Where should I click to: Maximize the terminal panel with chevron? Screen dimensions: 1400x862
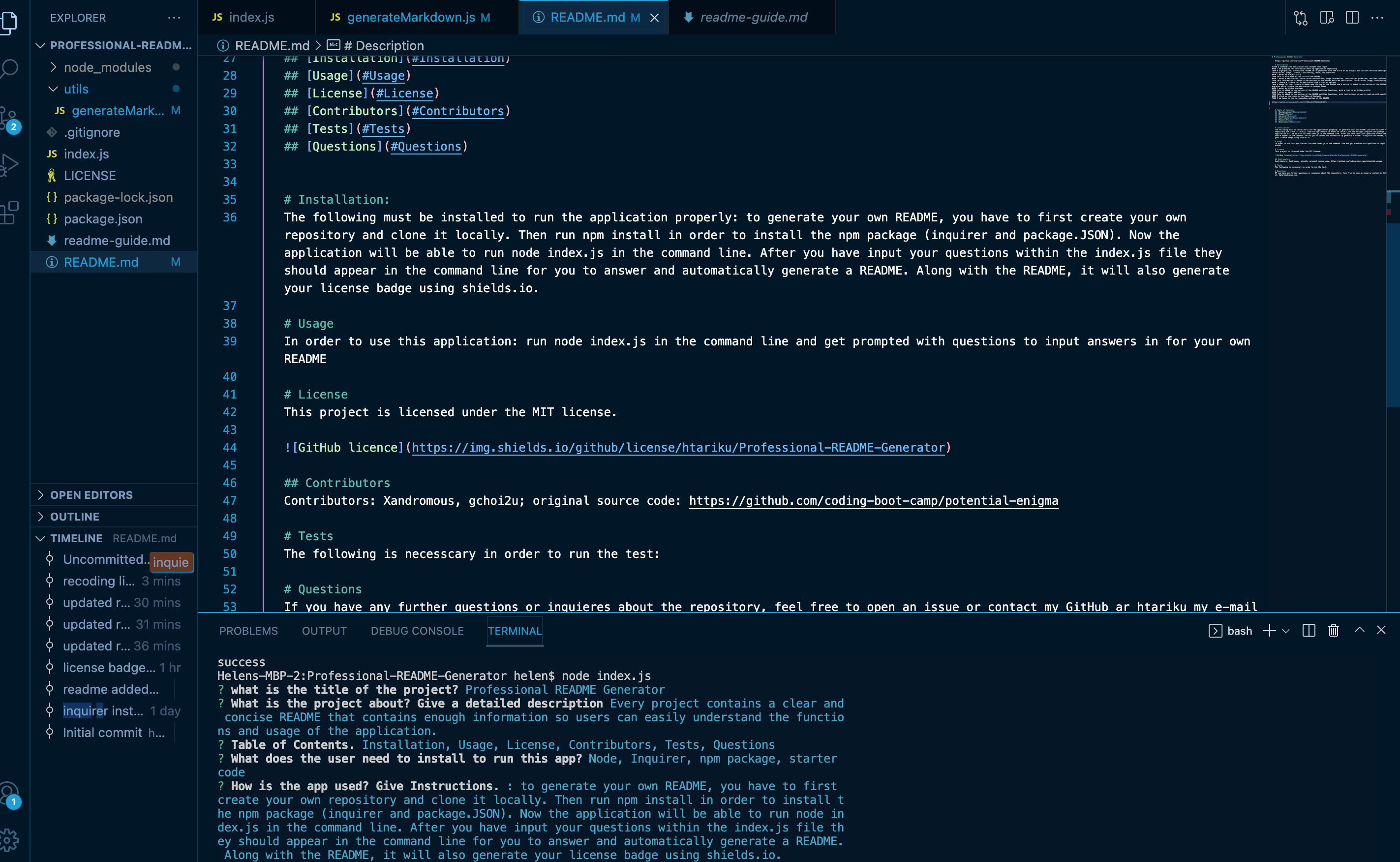click(x=1360, y=631)
